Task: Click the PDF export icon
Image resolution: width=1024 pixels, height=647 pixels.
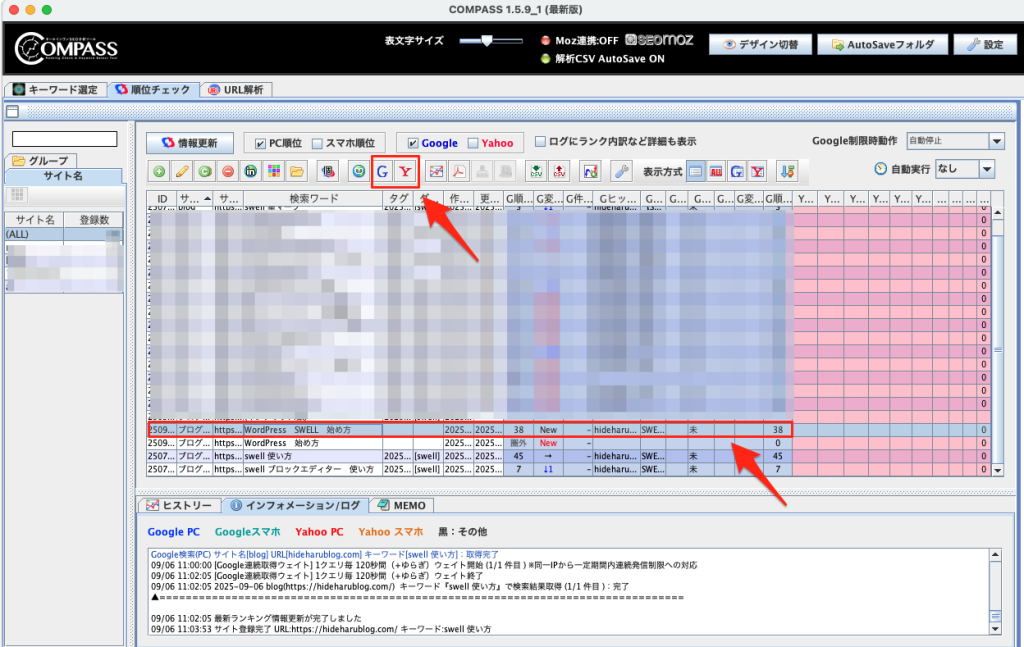Action: pyautogui.click(x=458, y=171)
